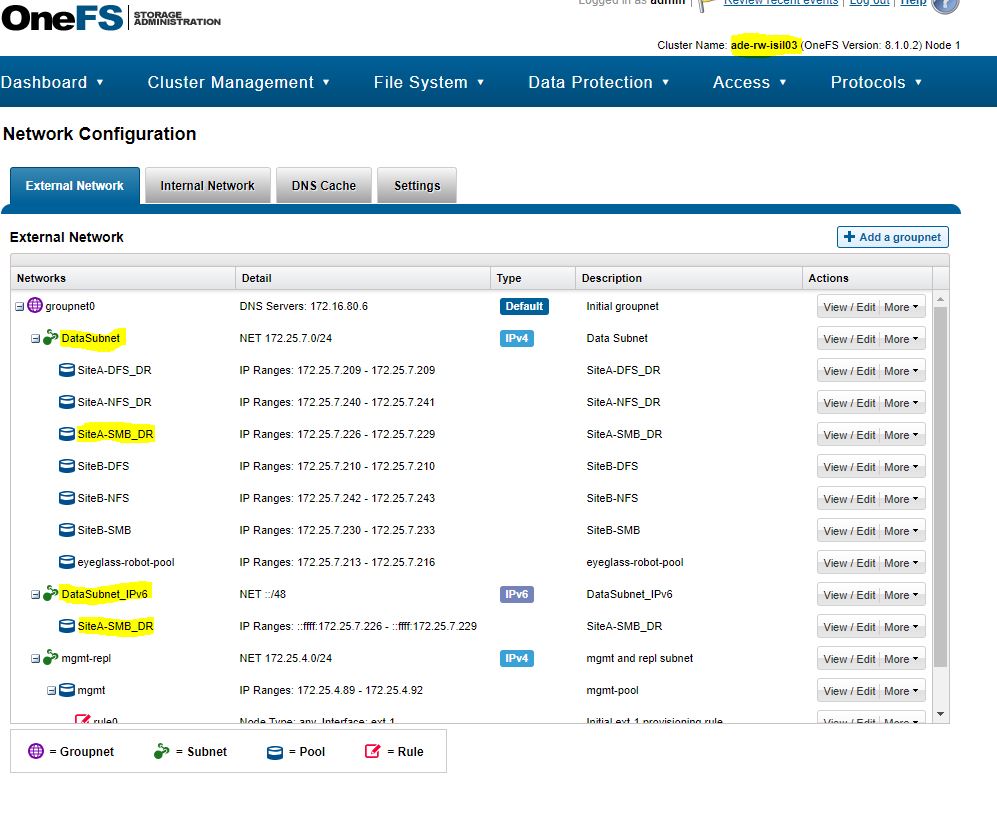Click the DataSubnet_IPv6 subnet icon
This screenshot has height=822, width=997.
50,594
